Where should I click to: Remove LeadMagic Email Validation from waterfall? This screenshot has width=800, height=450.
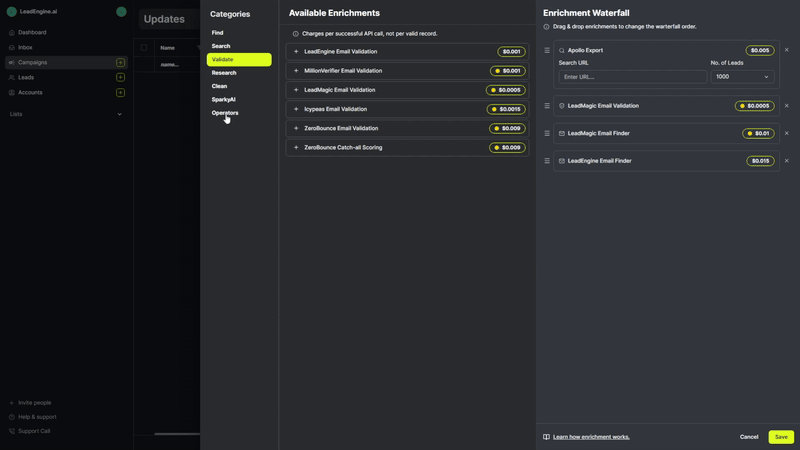pyautogui.click(x=786, y=106)
